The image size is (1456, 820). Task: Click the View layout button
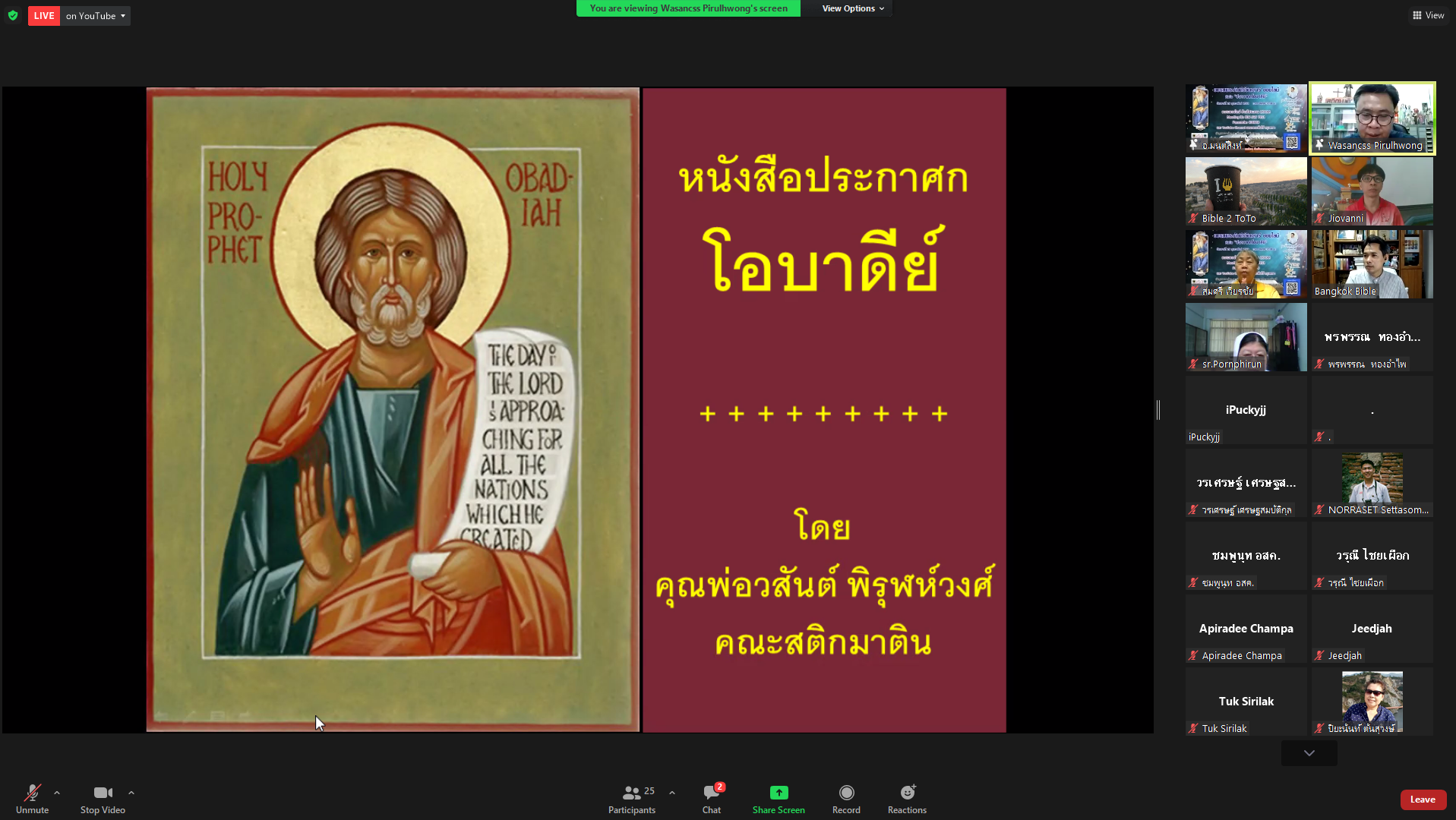coord(1428,15)
